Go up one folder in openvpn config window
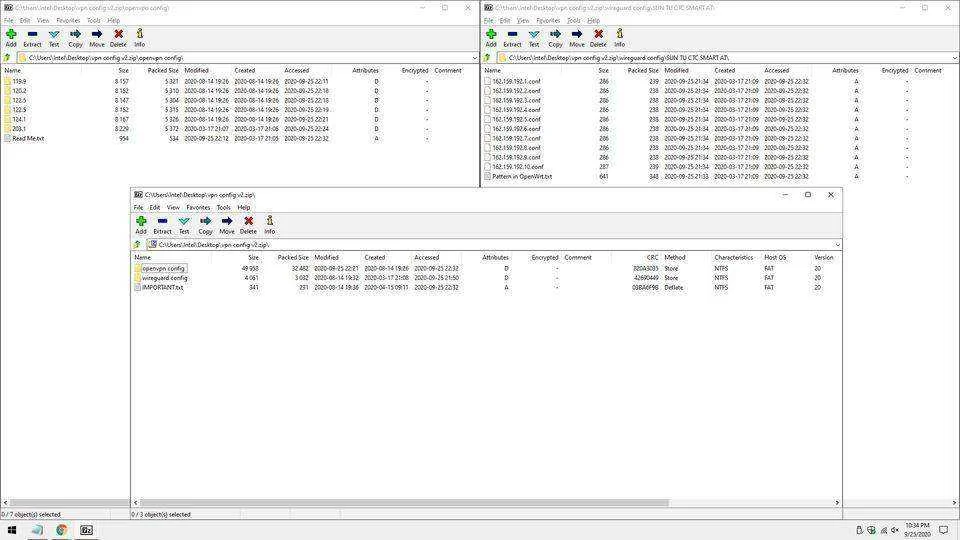Viewport: 960px width, 540px height. tap(7, 58)
